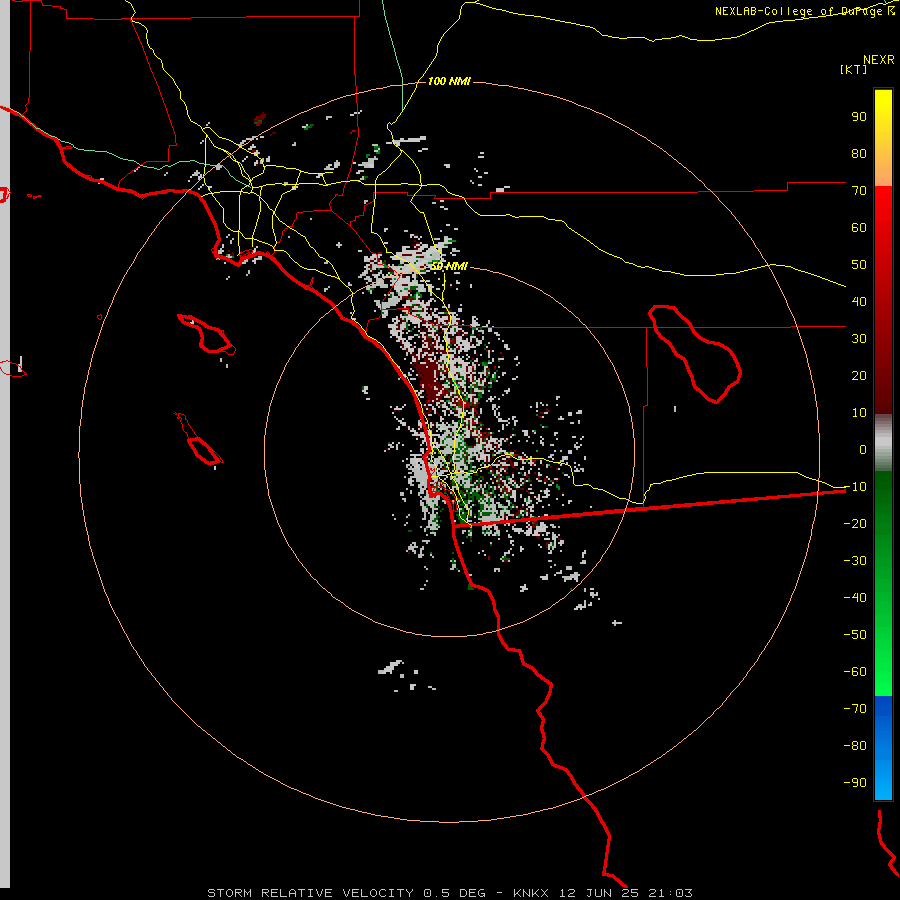Select the -90 value on velocity scale
The image size is (900, 900).
(x=855, y=783)
